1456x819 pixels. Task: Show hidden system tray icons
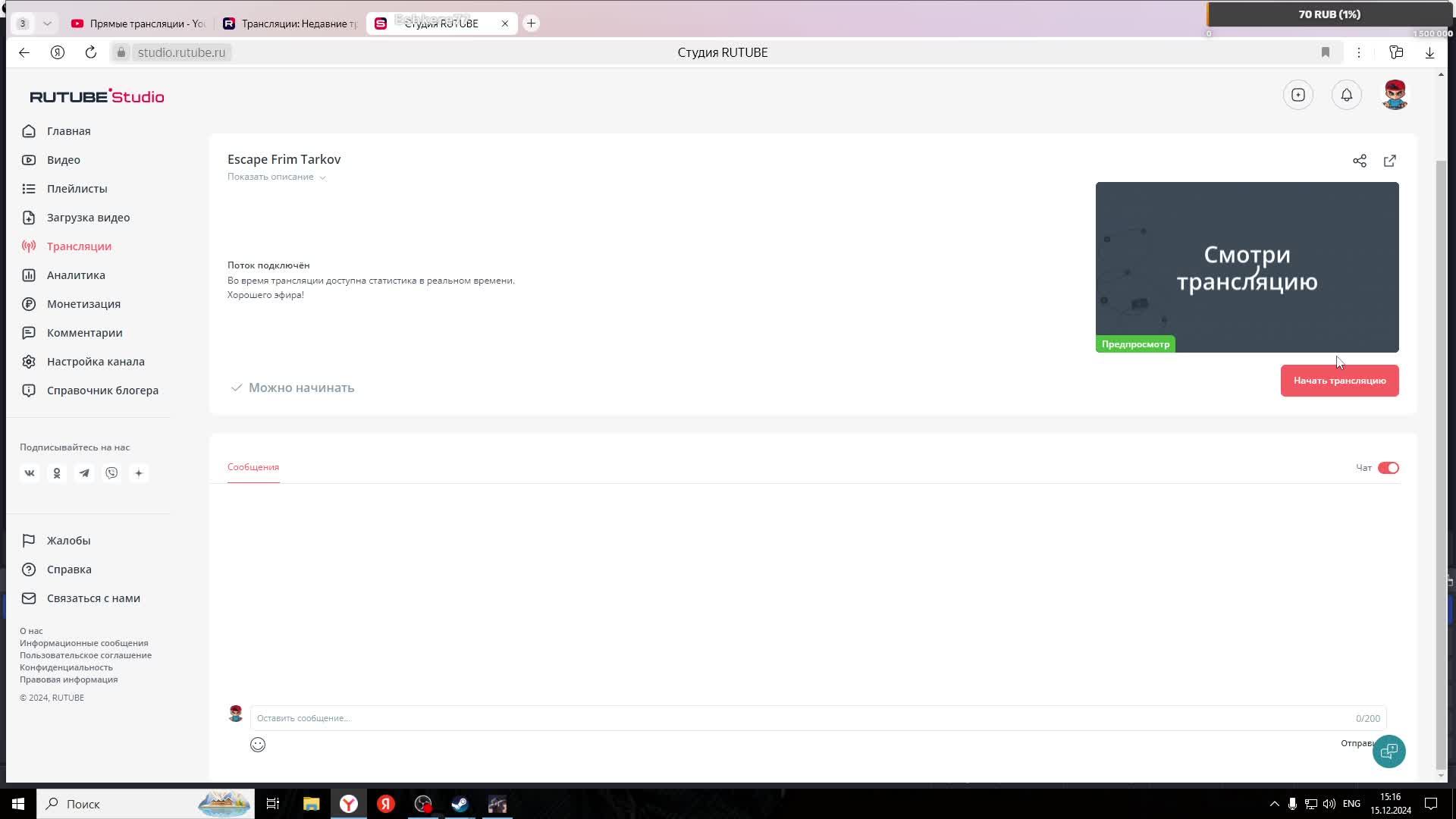(x=1274, y=804)
